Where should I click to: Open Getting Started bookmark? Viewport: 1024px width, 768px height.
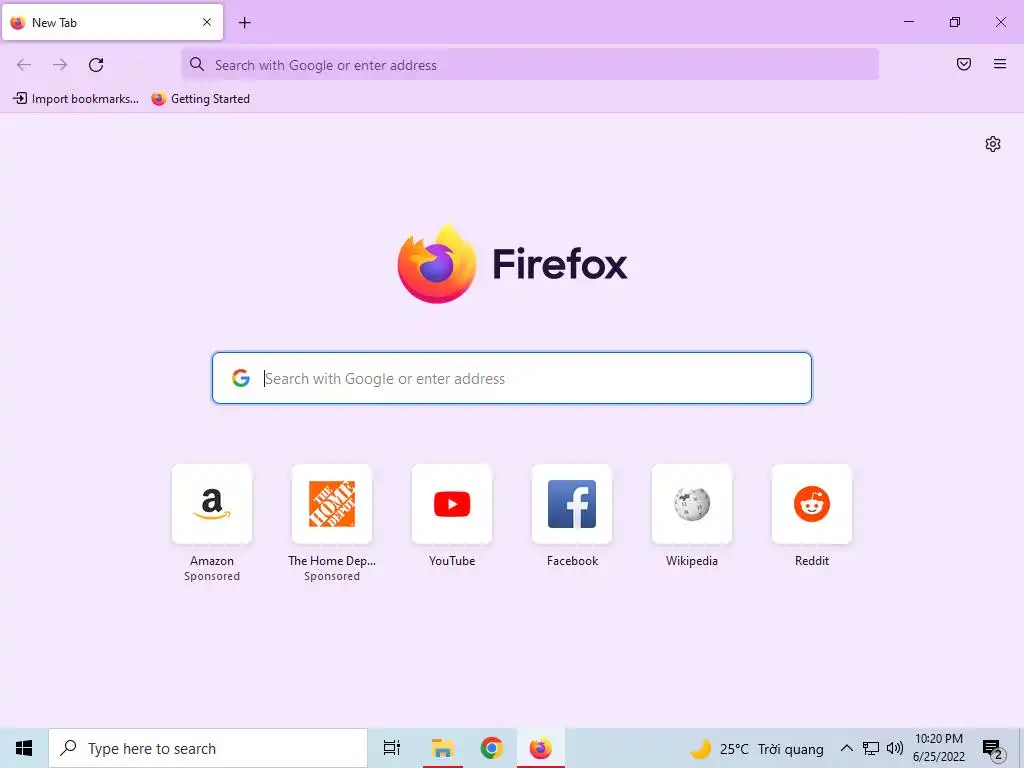coord(200,99)
